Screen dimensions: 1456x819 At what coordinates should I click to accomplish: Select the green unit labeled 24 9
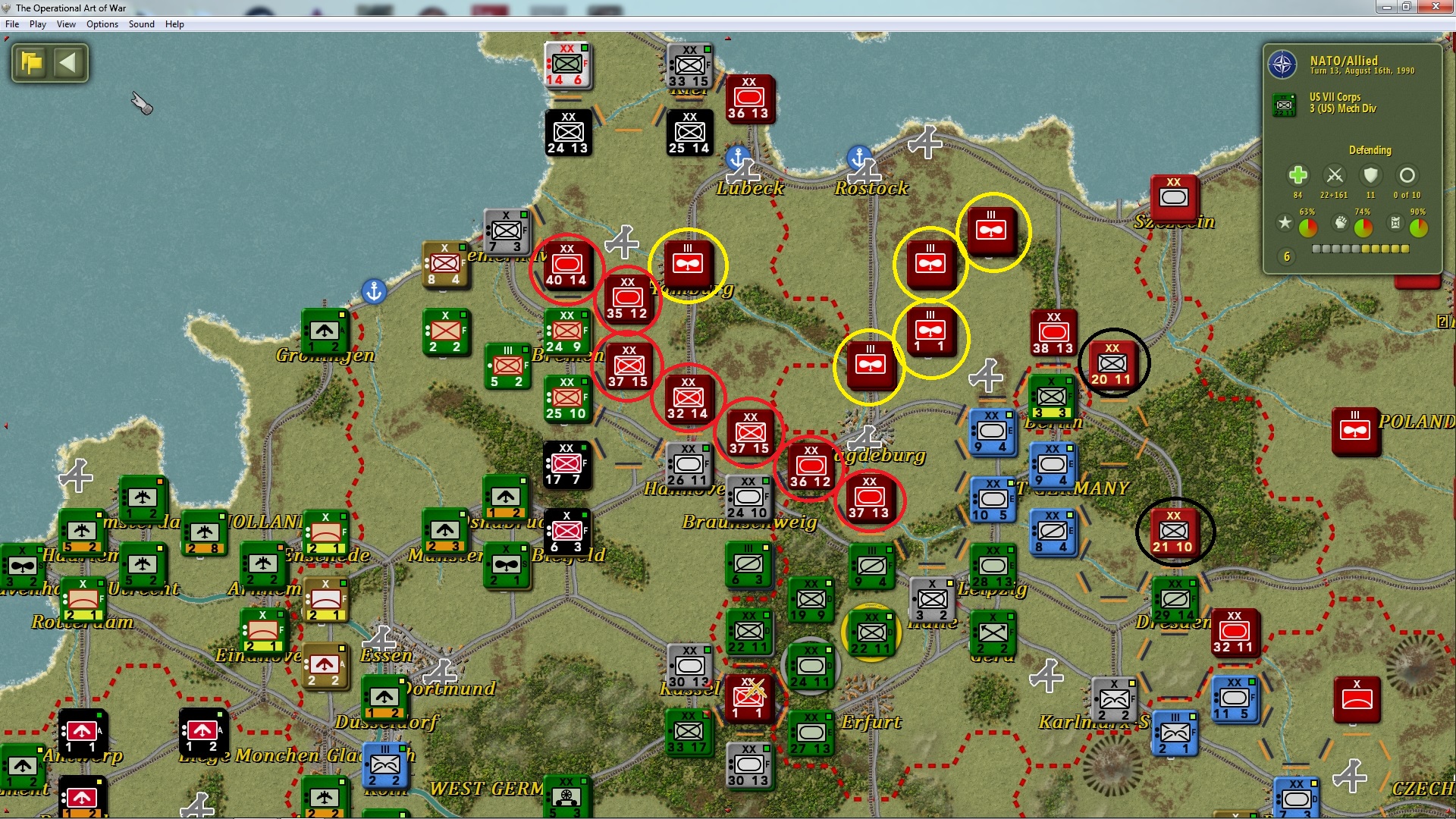(566, 331)
